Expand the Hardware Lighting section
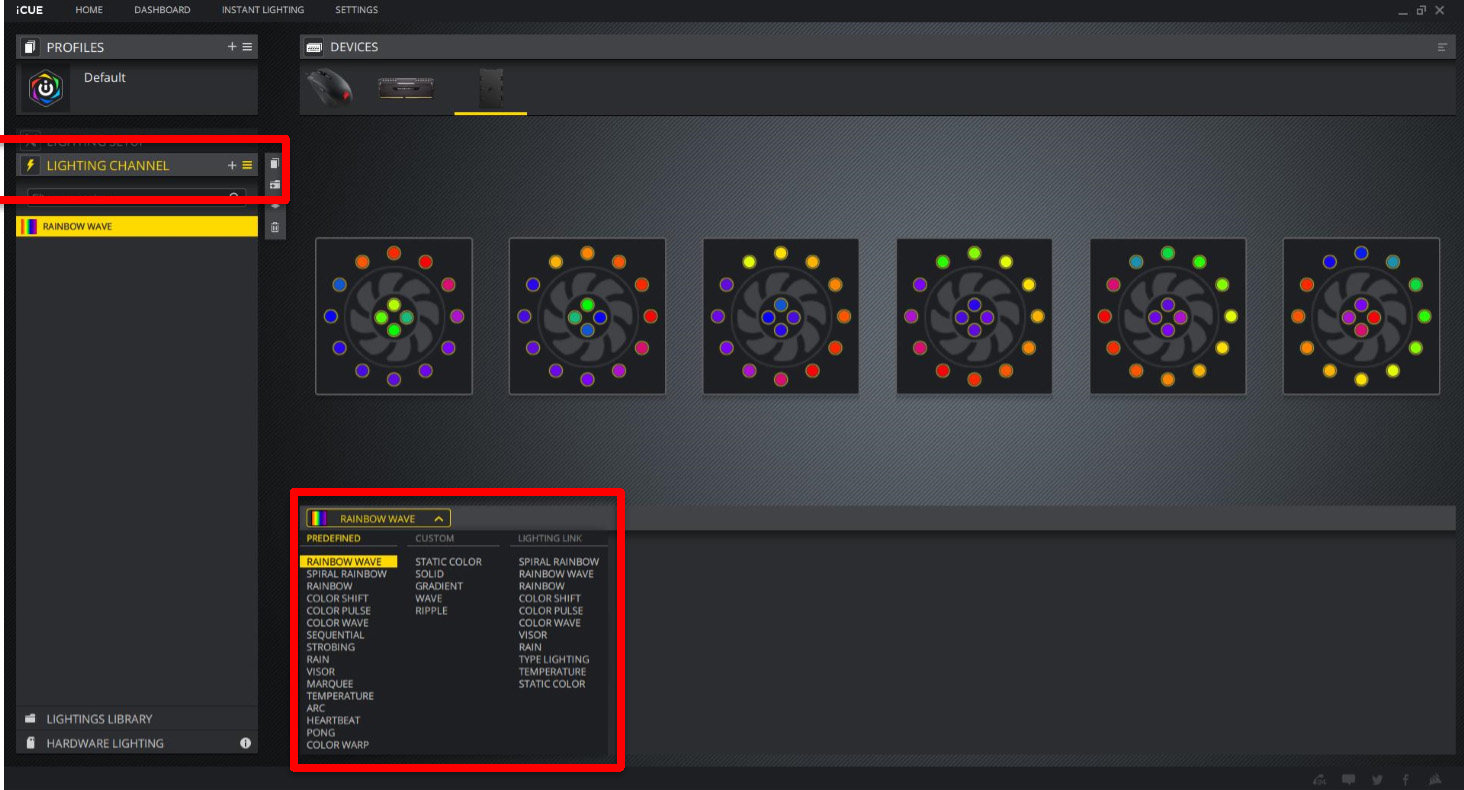This screenshot has width=1464, height=790. (137, 743)
